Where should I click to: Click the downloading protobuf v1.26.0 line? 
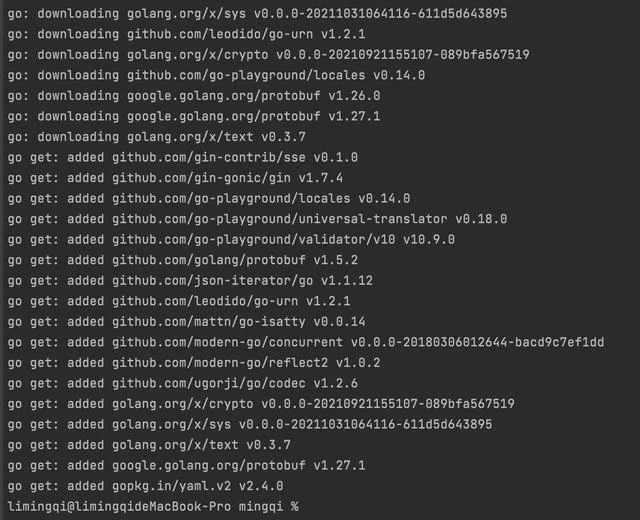click(194, 96)
